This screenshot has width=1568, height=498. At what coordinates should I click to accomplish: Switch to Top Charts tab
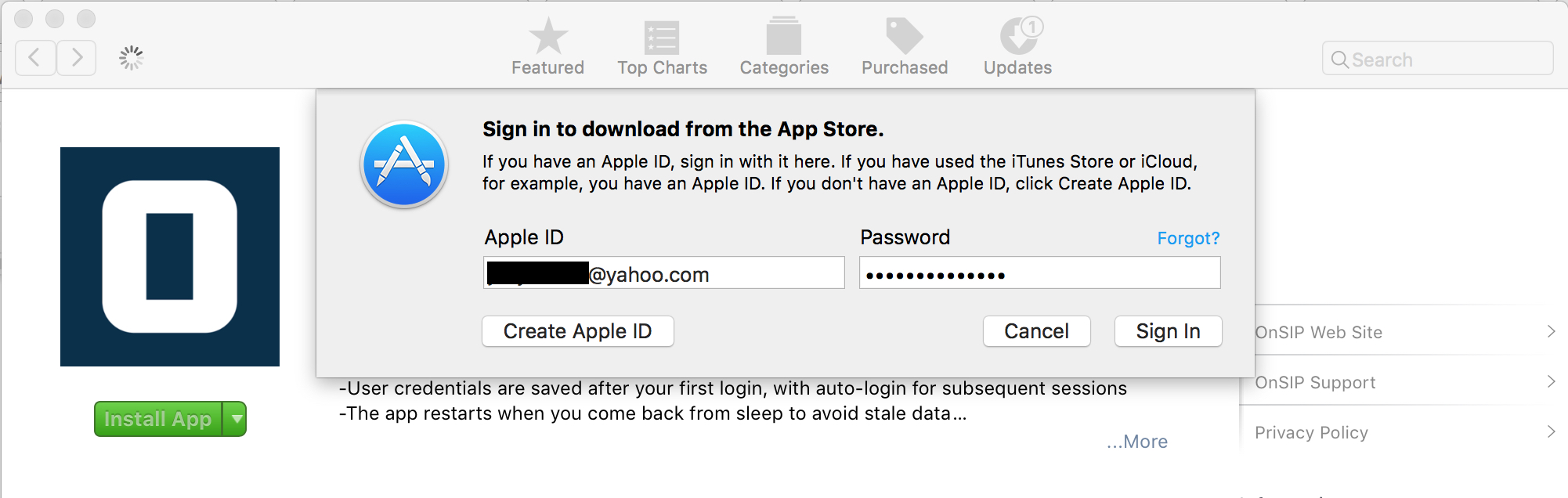click(662, 47)
